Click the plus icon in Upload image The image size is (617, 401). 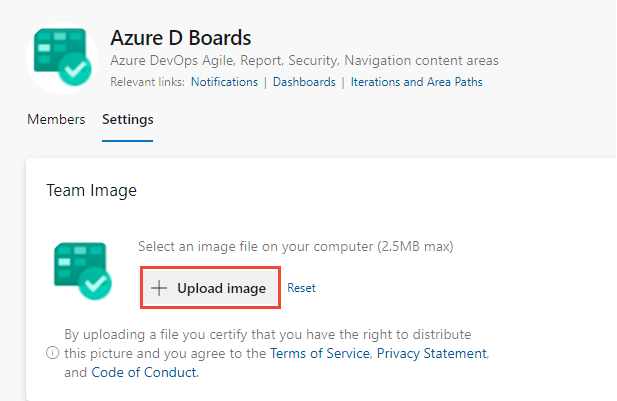pyautogui.click(x=159, y=288)
